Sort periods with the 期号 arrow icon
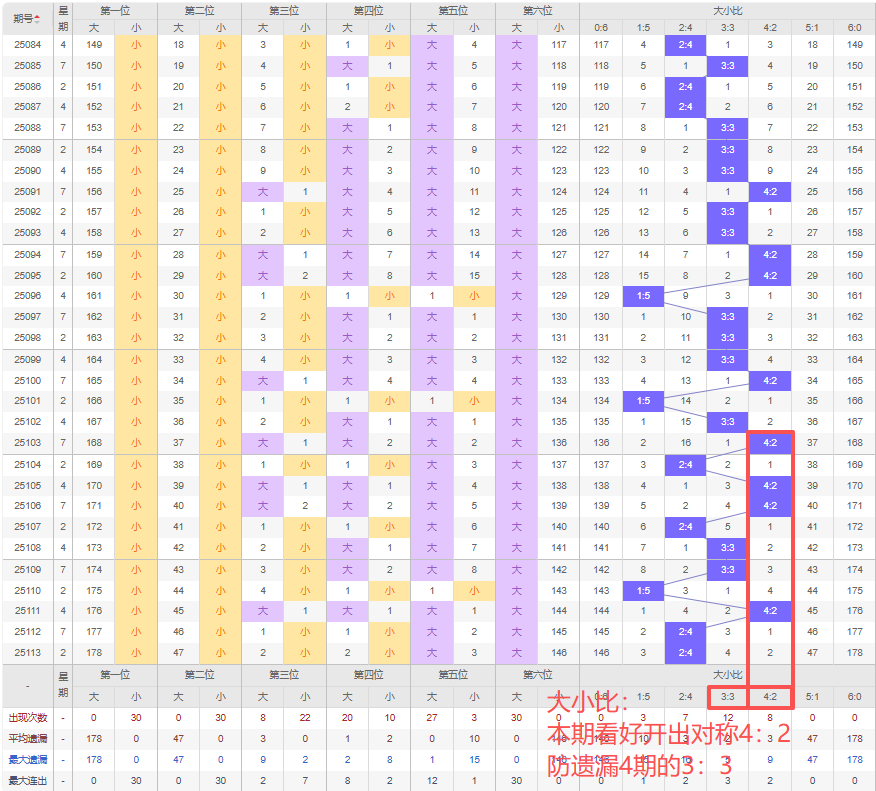The image size is (876, 791). pos(37,19)
